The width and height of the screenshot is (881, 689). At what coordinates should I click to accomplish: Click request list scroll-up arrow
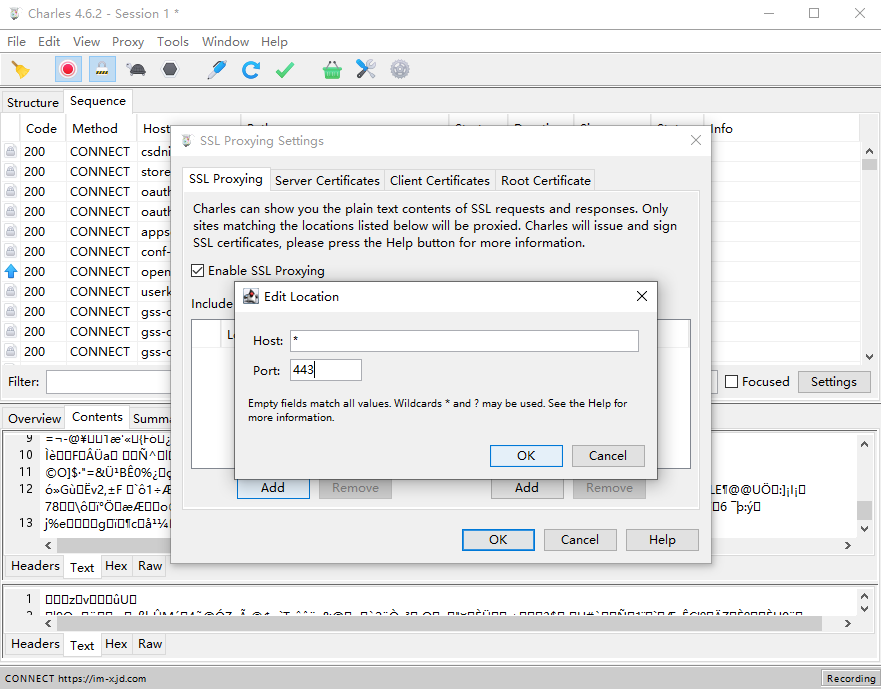[869, 151]
